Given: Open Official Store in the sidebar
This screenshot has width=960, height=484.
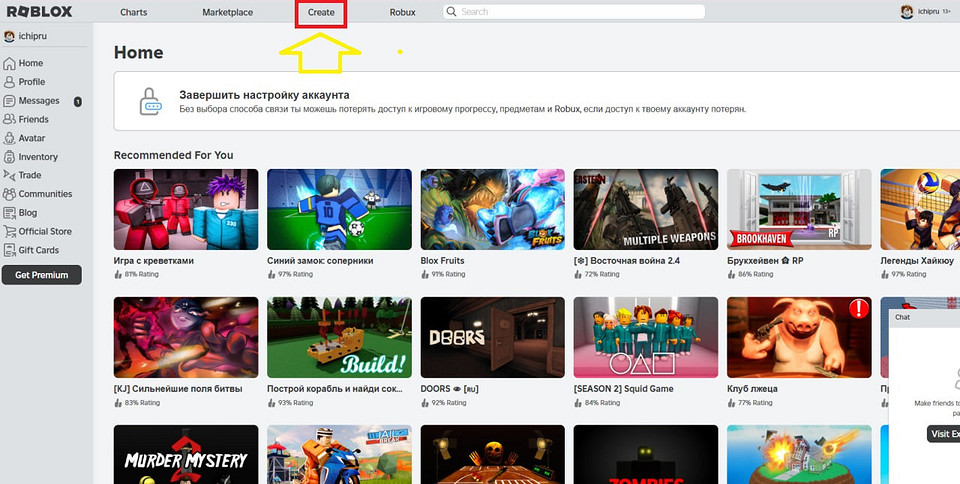Looking at the screenshot, I should click(44, 232).
